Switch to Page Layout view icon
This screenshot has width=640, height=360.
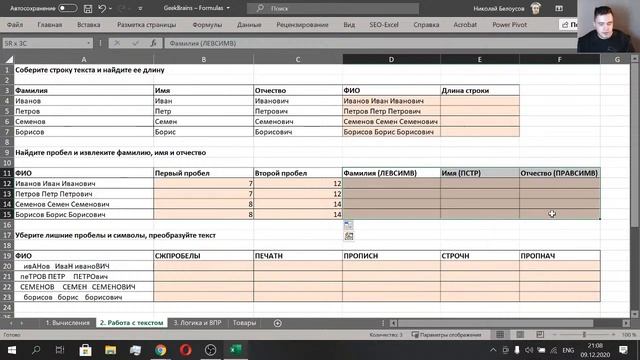point(520,335)
